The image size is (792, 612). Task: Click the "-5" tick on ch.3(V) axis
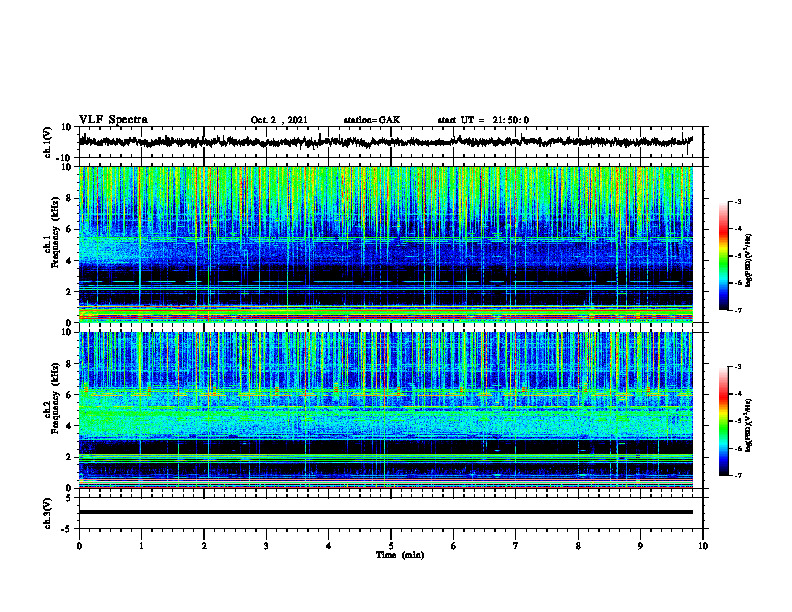[x=67, y=529]
